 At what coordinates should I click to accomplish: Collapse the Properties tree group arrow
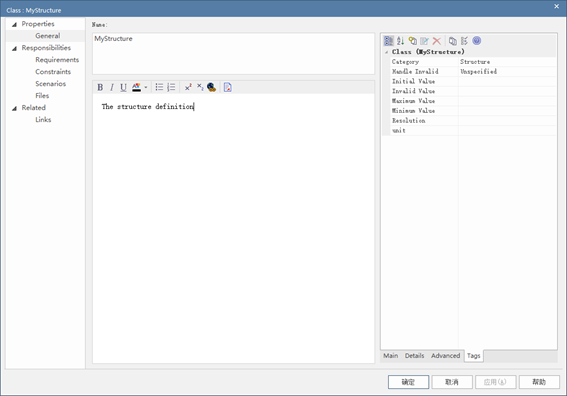[14, 24]
